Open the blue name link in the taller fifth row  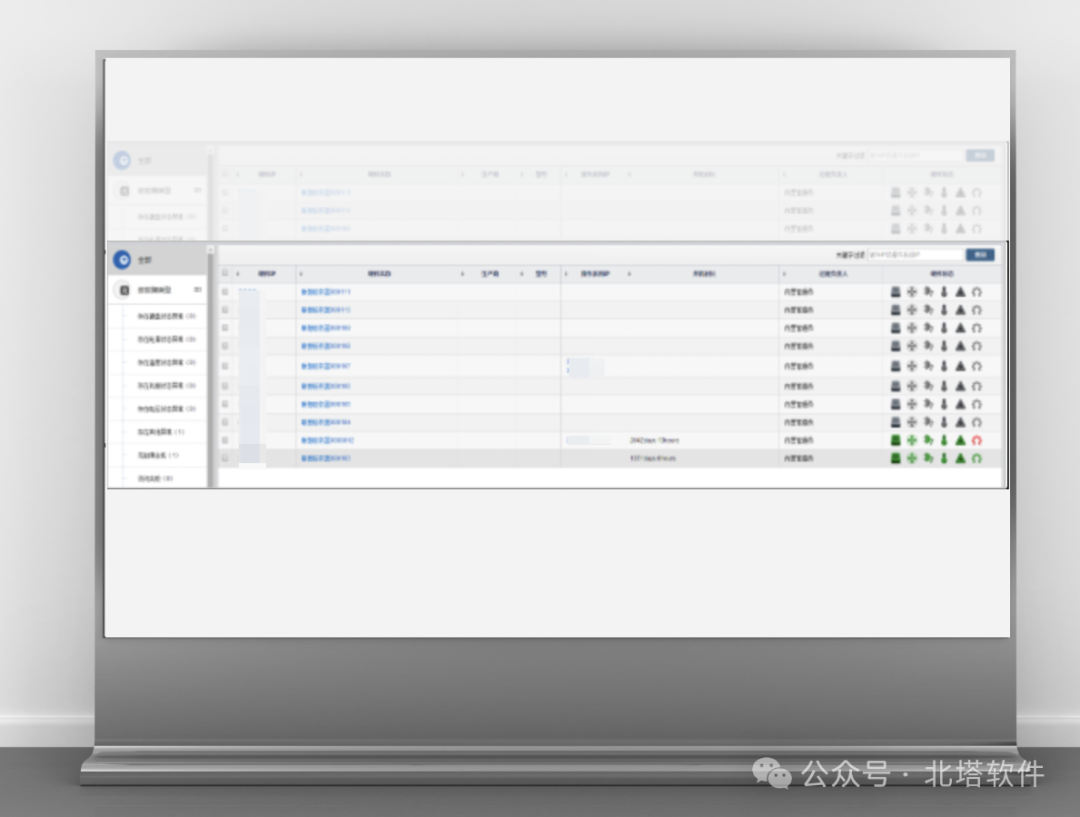point(326,366)
